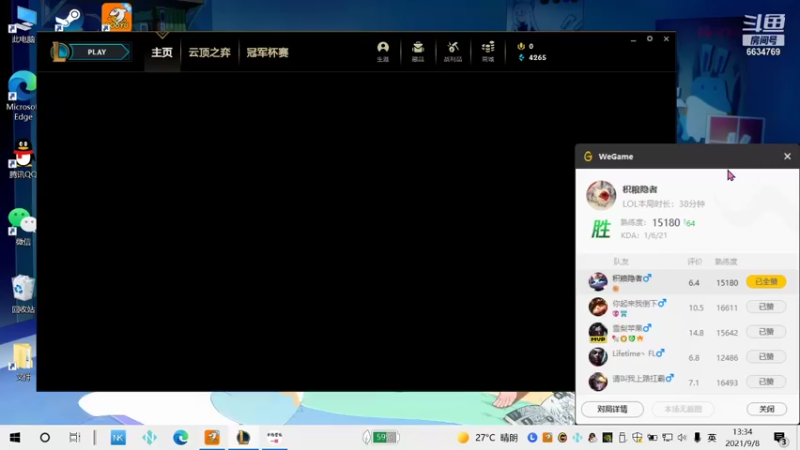Click the League of Legends logo emblem
Viewport: 800px width, 450px height.
59,52
